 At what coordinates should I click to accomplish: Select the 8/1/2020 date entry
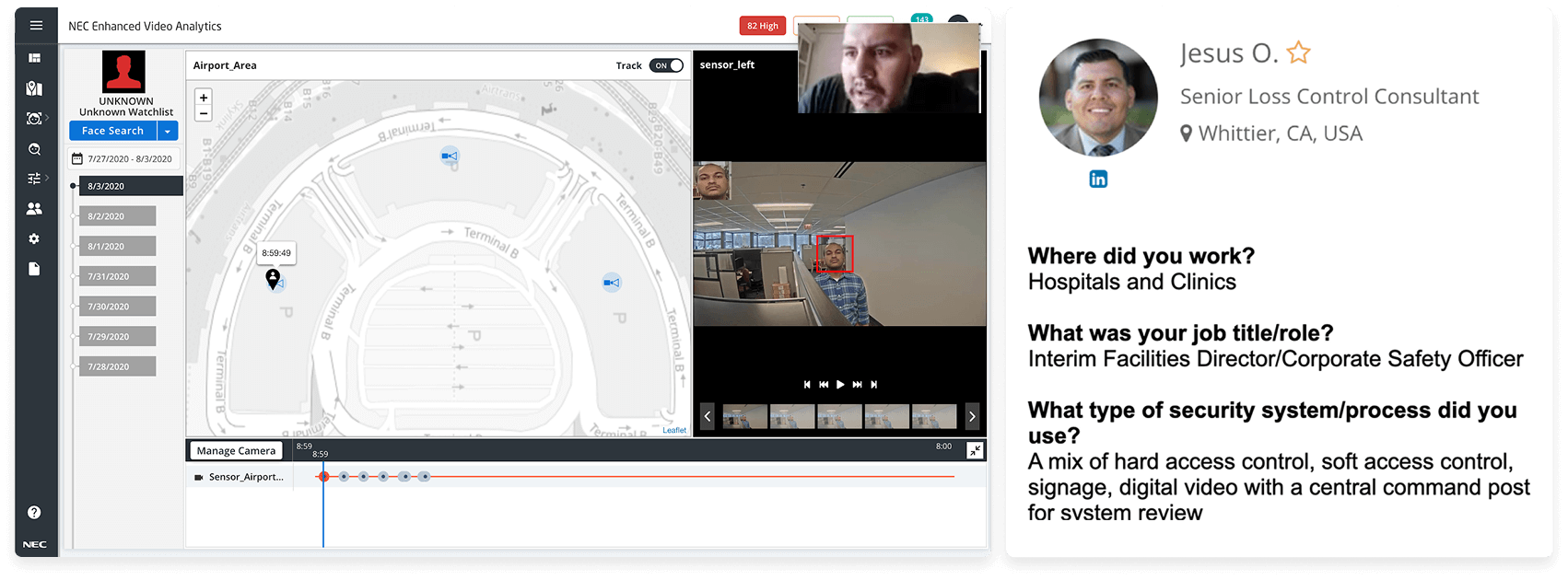(x=117, y=247)
